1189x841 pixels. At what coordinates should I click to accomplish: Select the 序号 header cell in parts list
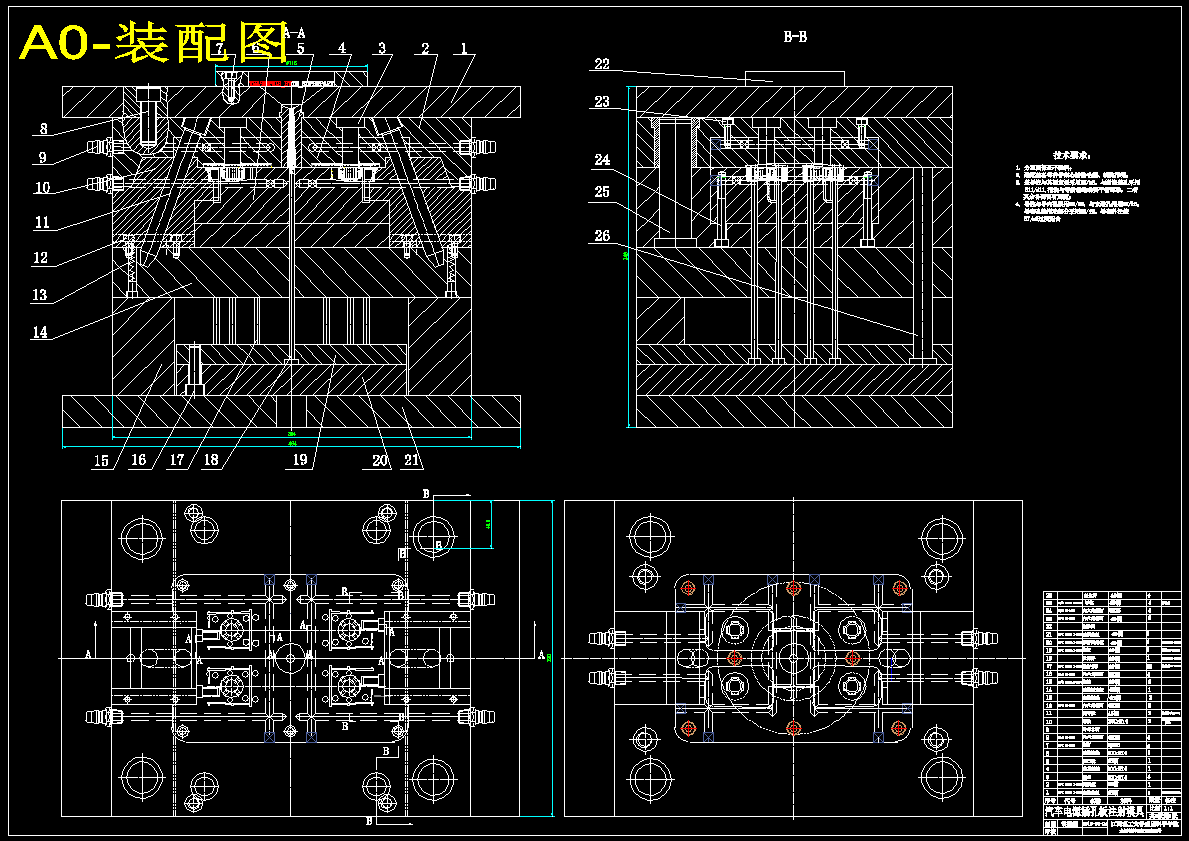(1050, 801)
